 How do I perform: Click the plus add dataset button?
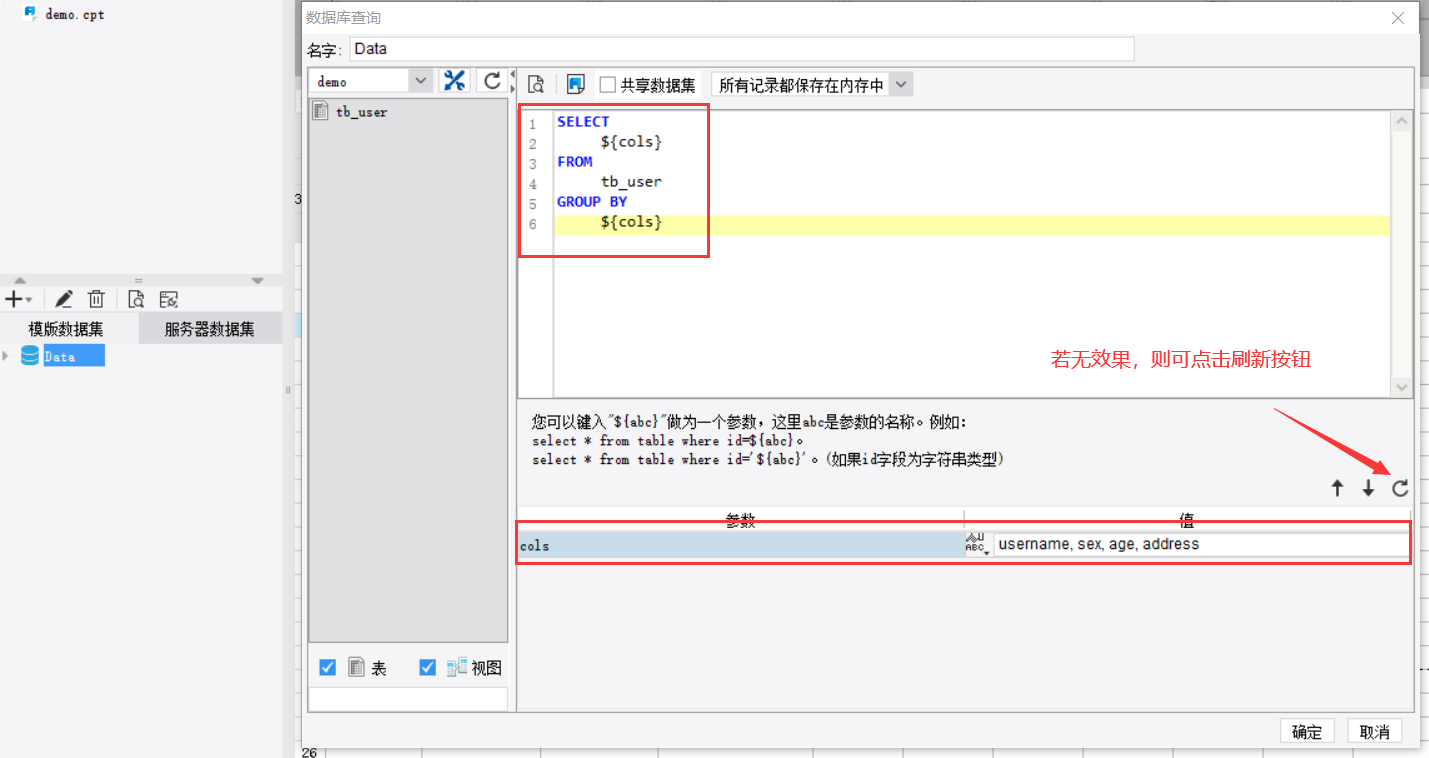pyautogui.click(x=14, y=299)
